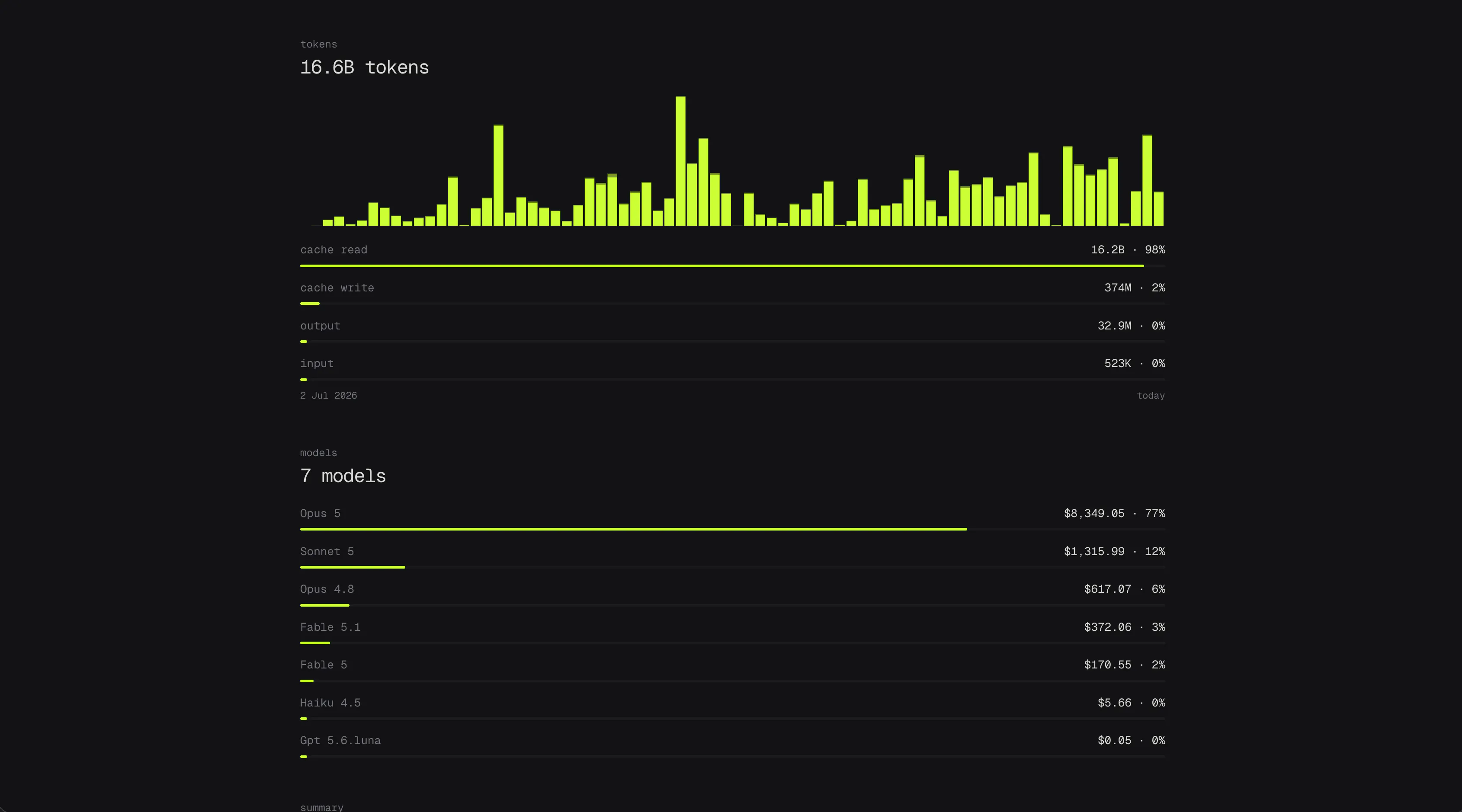The image size is (1462, 812).
Task: Click the tallest bar in token chart
Action: coord(680,161)
